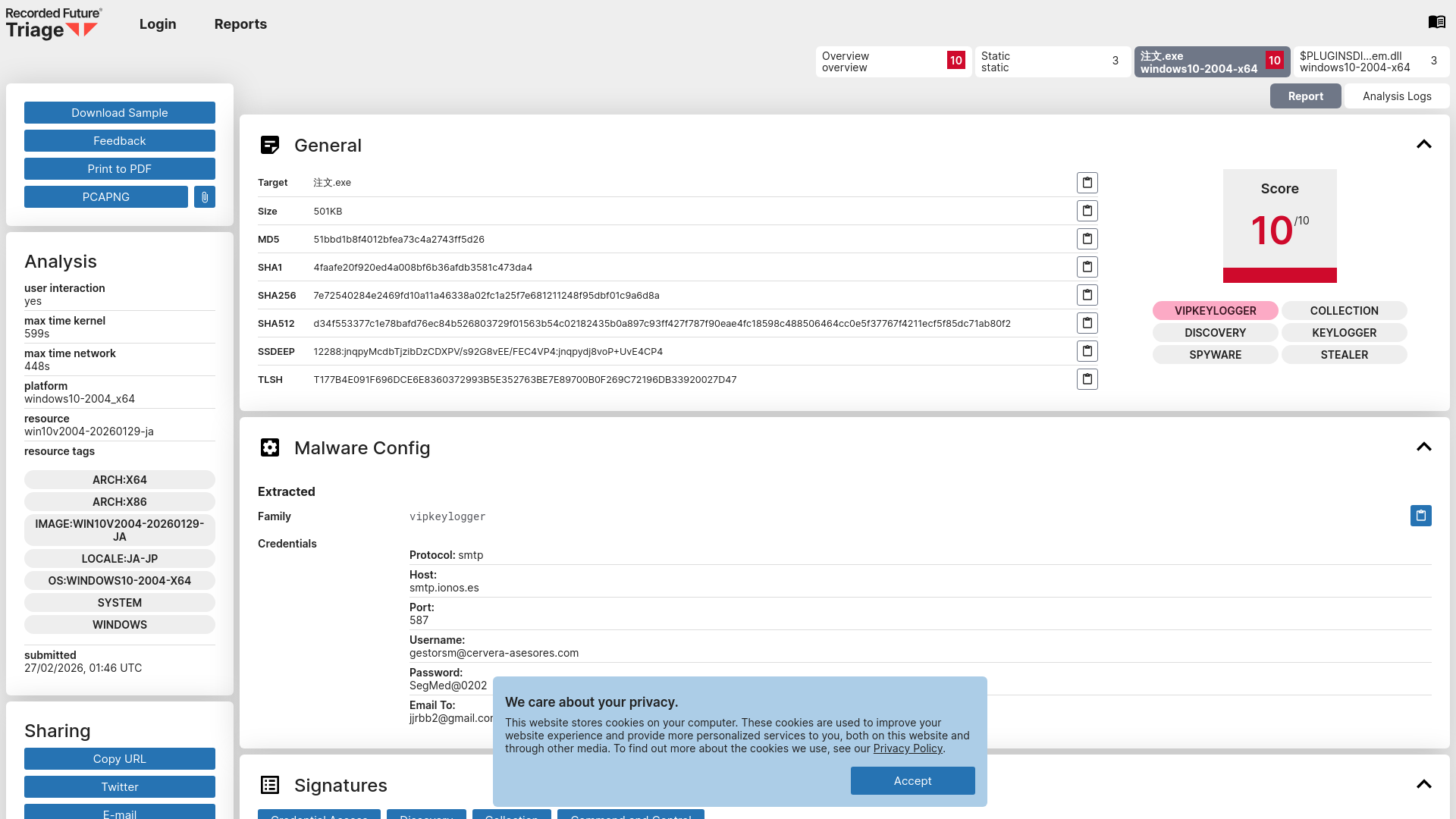This screenshot has height=819, width=1456.
Task: Copy the TLSH value
Action: (x=1087, y=379)
